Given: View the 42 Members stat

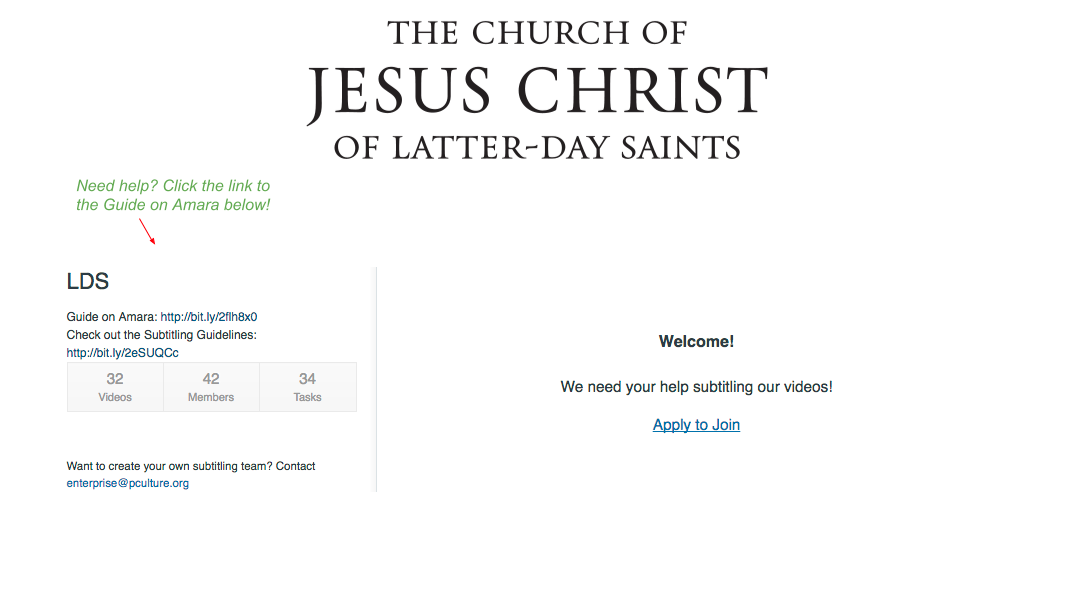Looking at the screenshot, I should pyautogui.click(x=211, y=388).
